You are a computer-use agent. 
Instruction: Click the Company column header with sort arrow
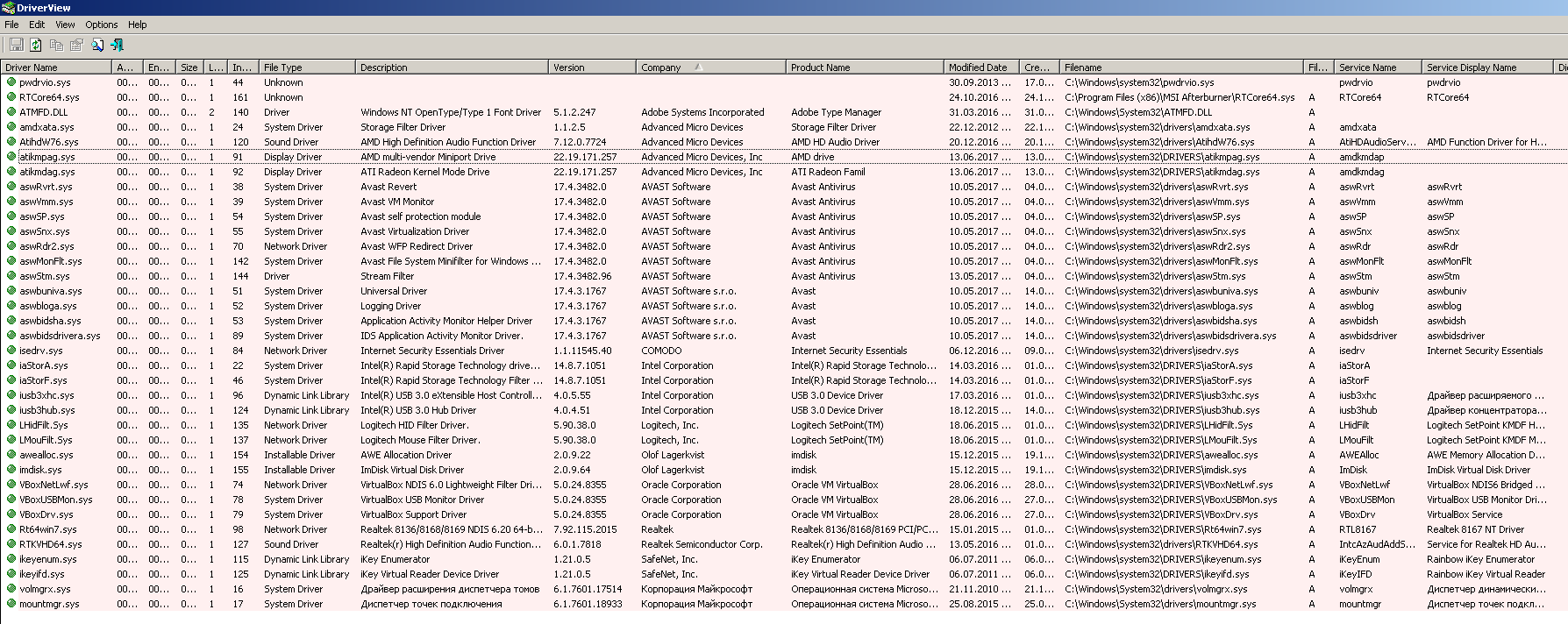pyautogui.click(x=710, y=67)
